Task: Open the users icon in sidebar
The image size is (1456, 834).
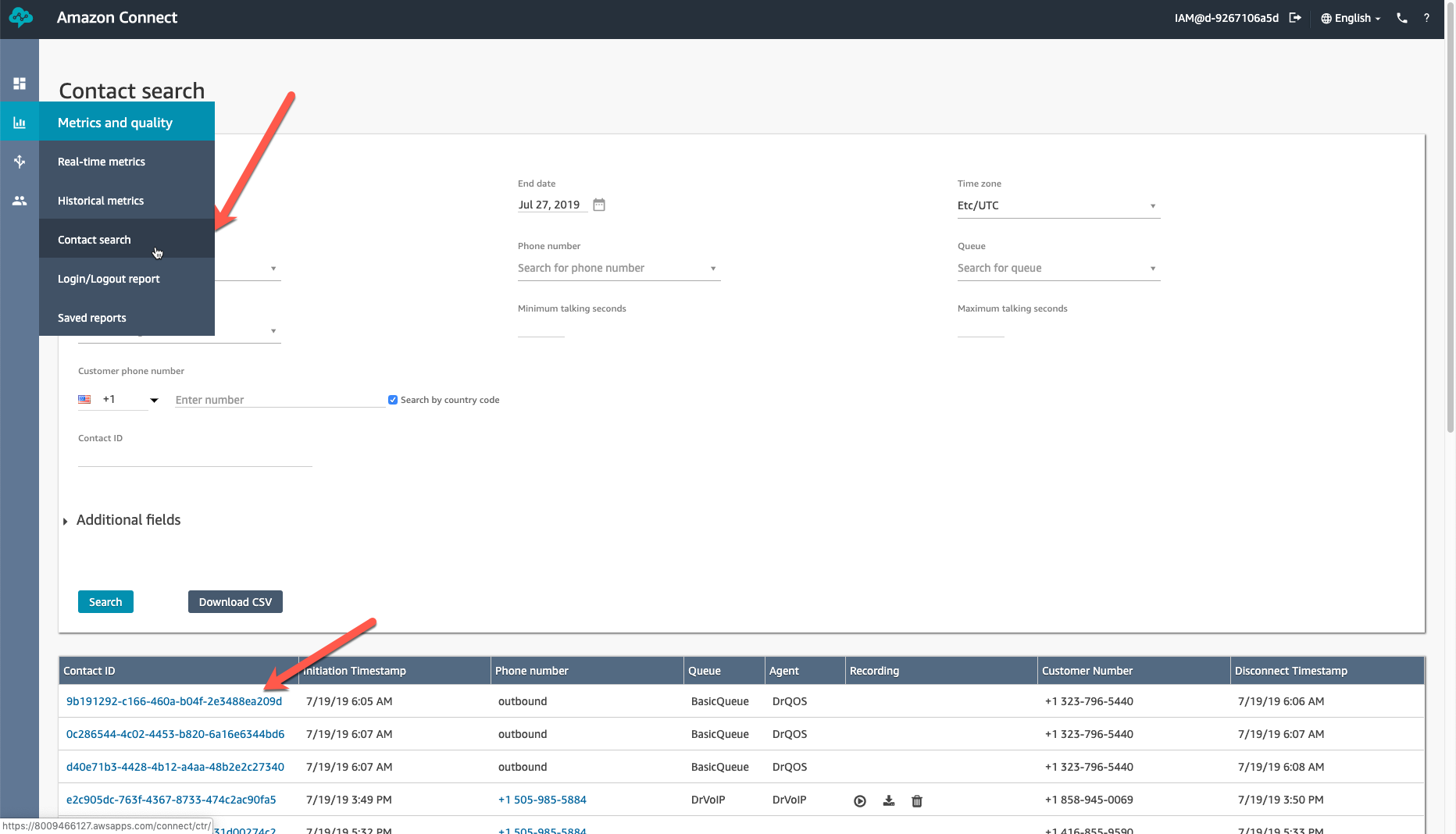Action: [x=20, y=201]
